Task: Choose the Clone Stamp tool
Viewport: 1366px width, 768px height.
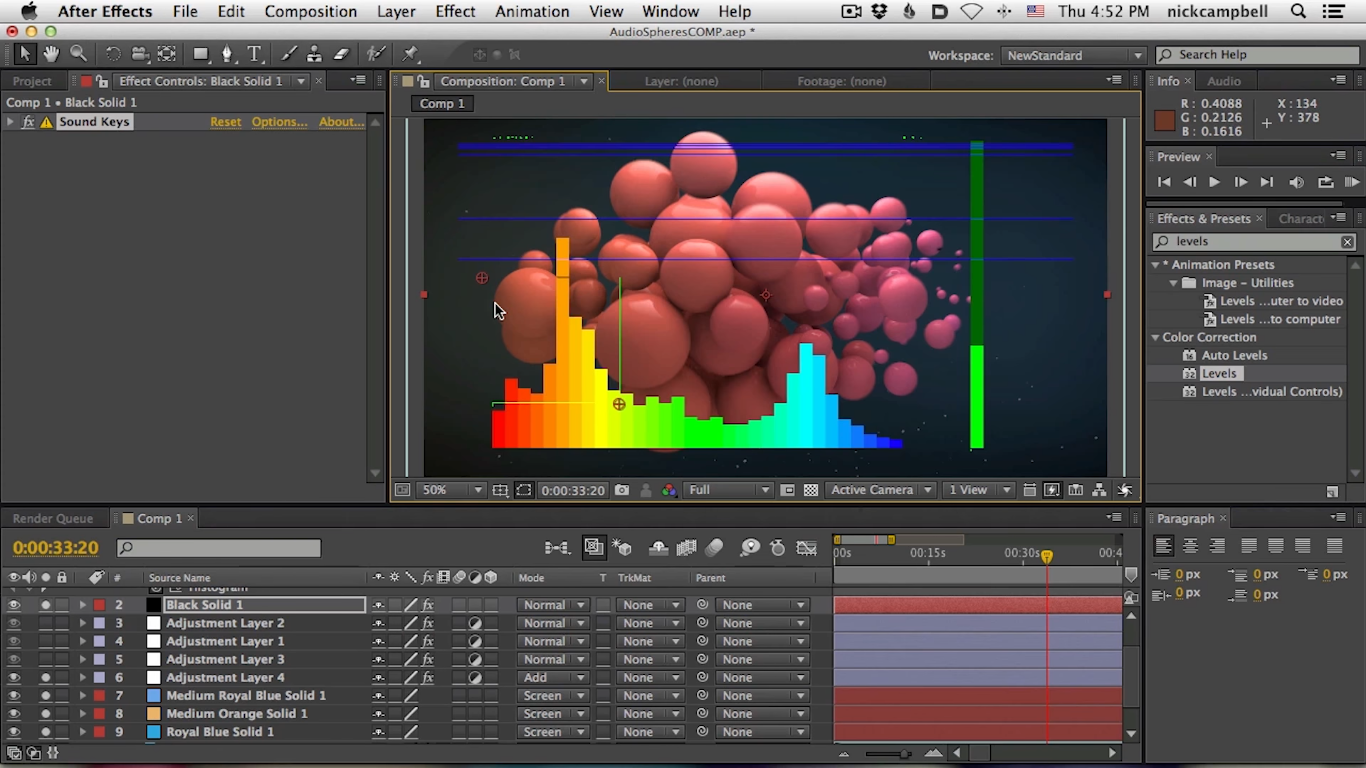Action: click(314, 54)
